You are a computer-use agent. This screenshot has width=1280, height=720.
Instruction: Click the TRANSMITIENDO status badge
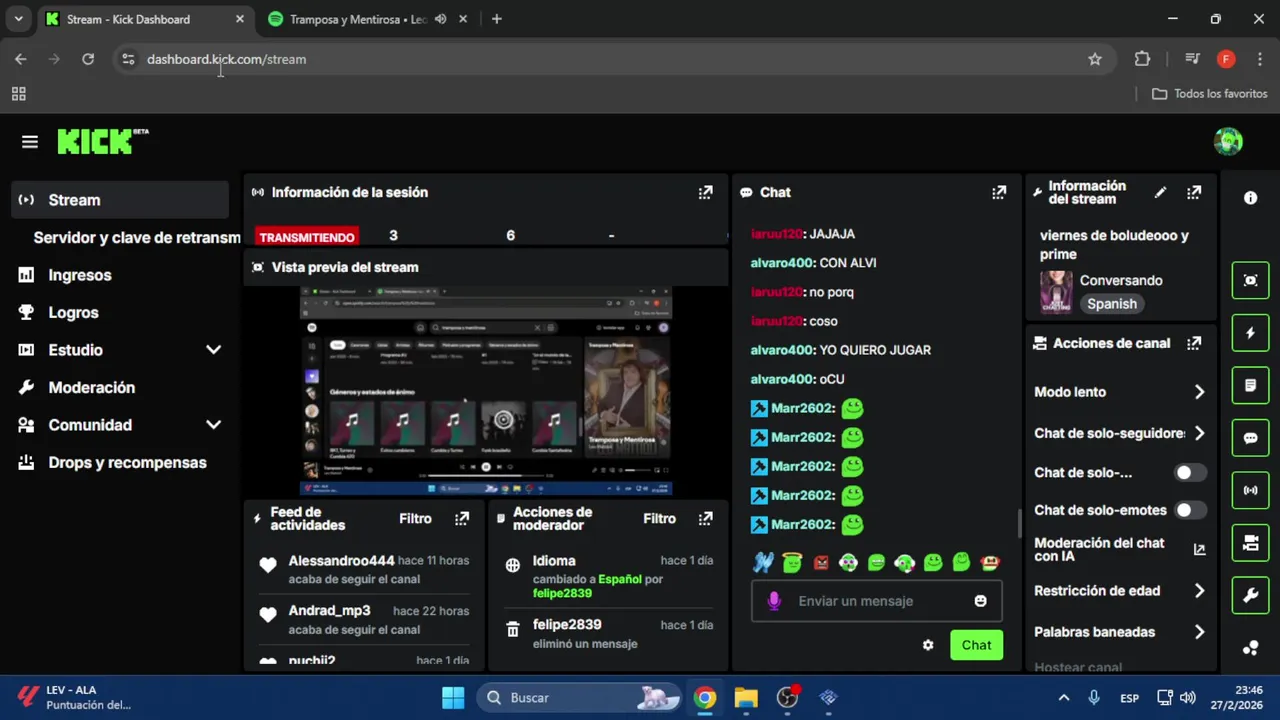pyautogui.click(x=307, y=237)
